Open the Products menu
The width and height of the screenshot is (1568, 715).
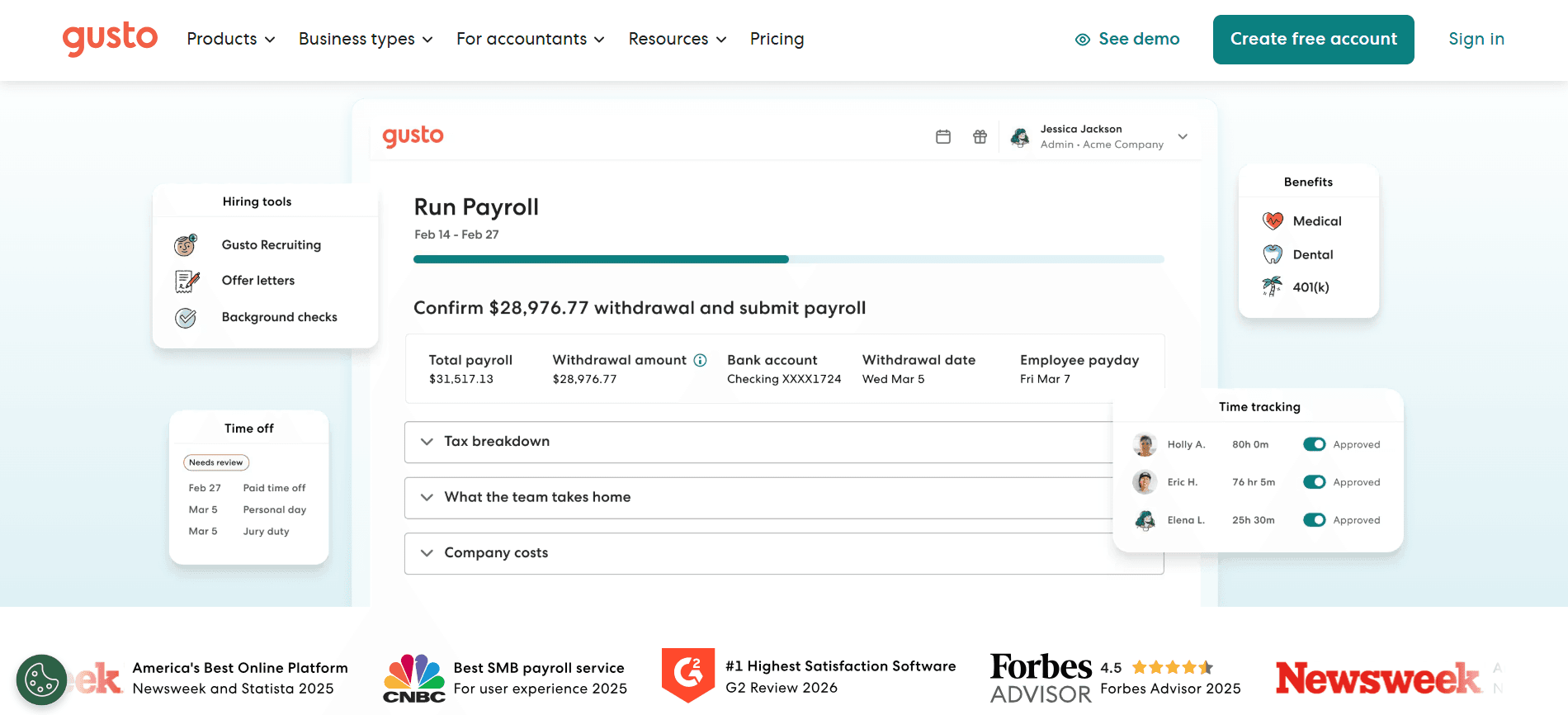coord(231,39)
